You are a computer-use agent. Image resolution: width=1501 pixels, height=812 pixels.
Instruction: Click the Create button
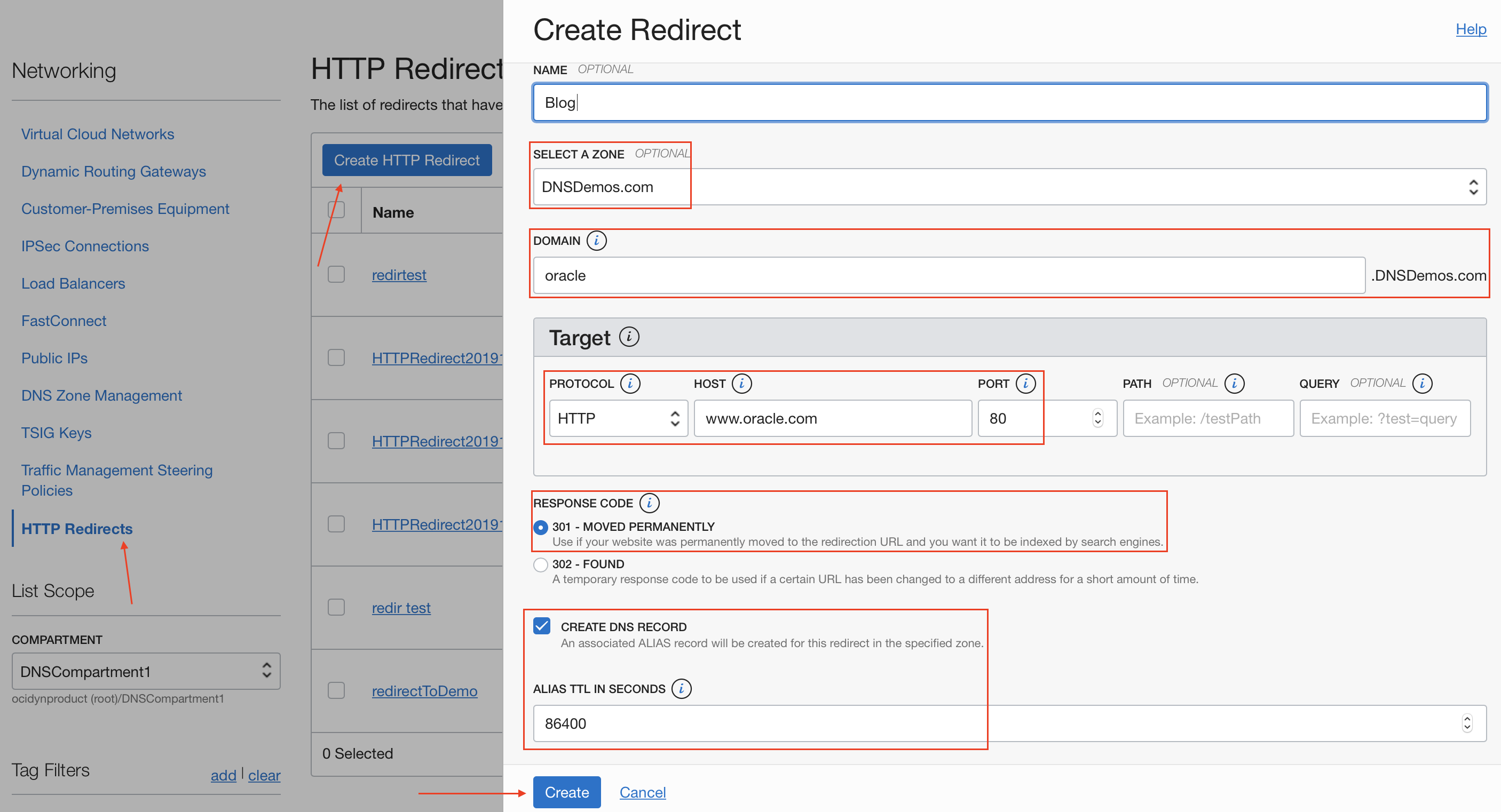pyautogui.click(x=566, y=792)
